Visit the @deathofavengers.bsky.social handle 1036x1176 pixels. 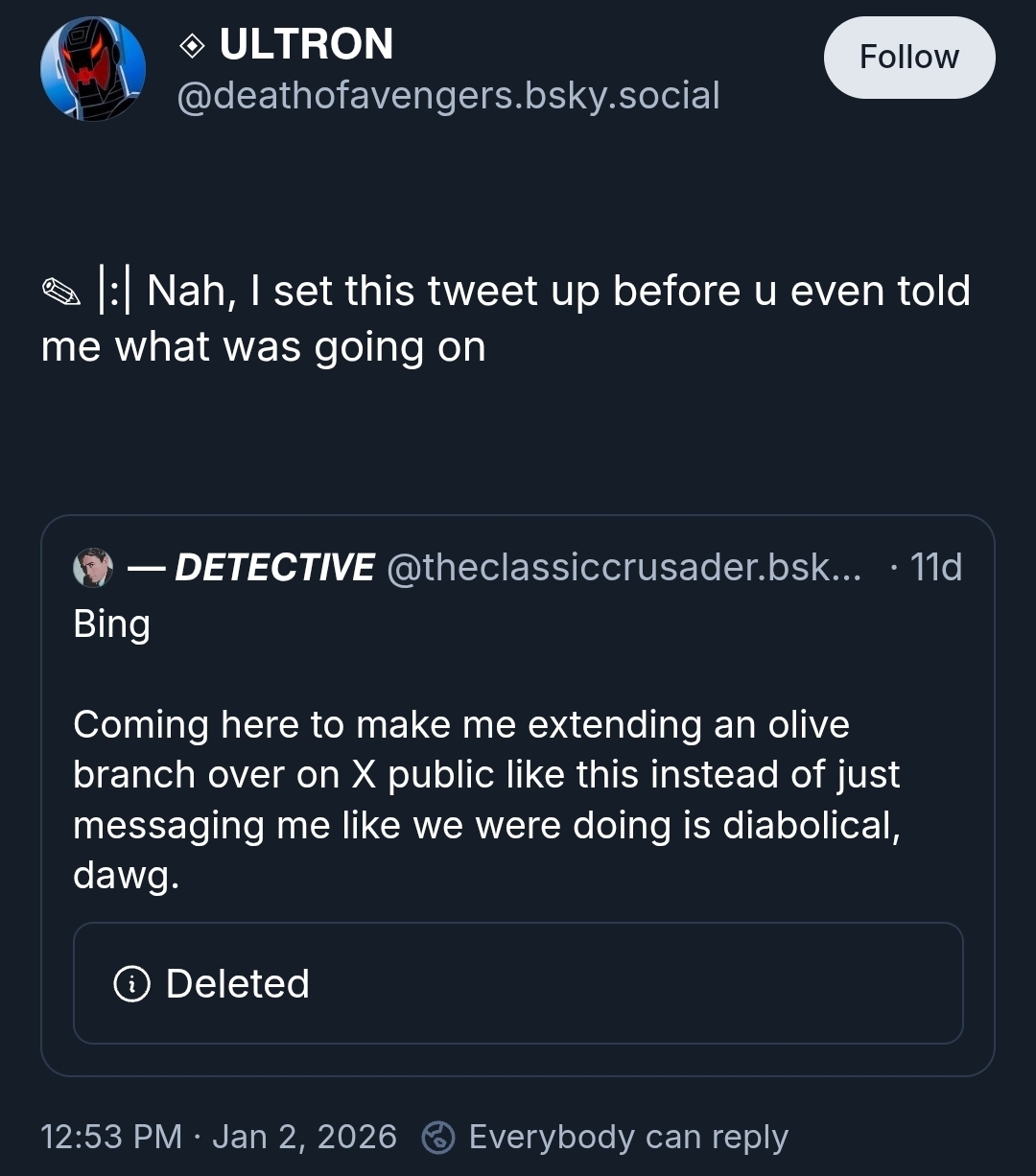(448, 96)
